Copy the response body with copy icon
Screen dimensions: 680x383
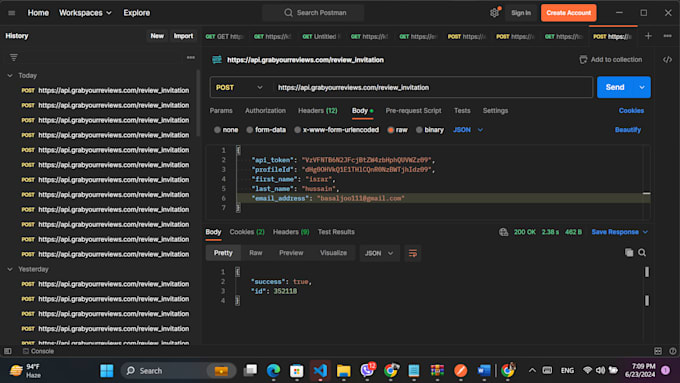629,253
